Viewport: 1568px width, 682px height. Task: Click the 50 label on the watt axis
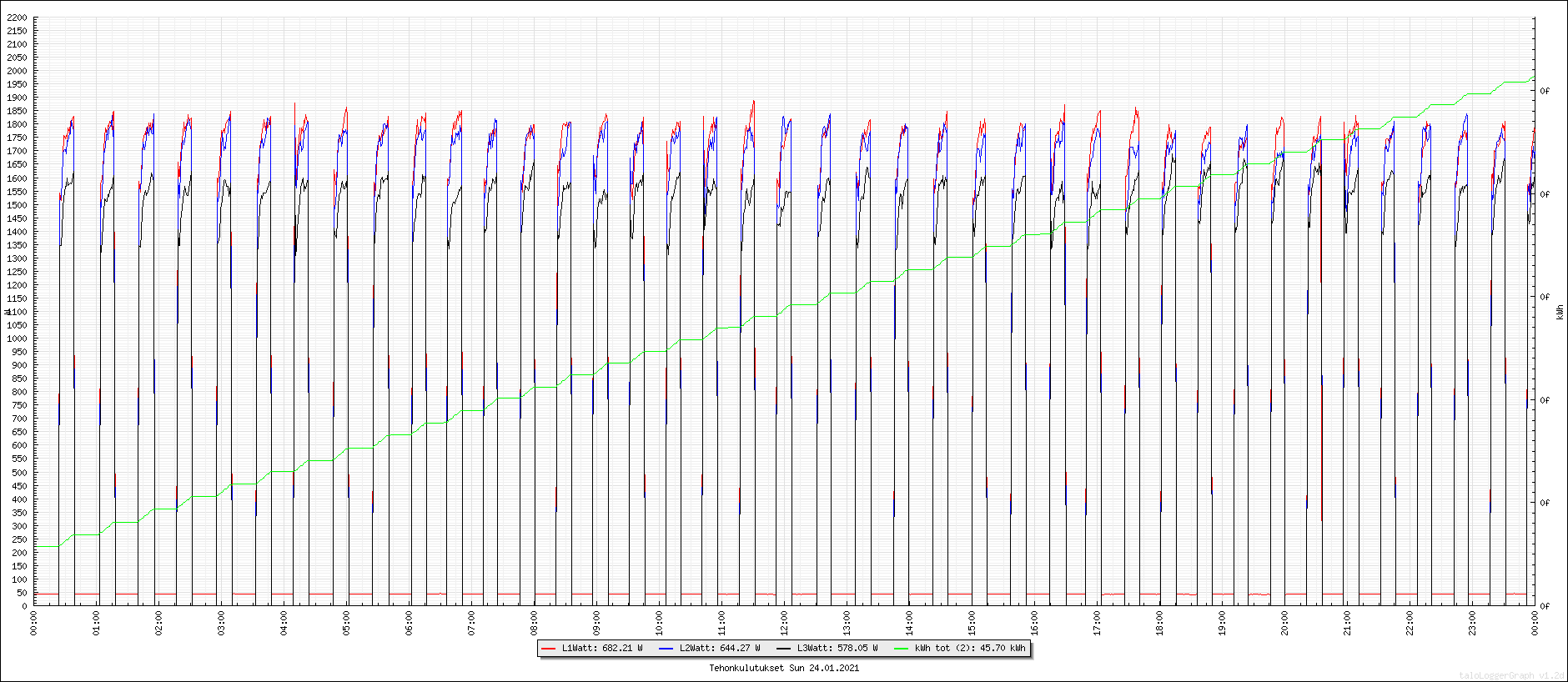(22, 593)
